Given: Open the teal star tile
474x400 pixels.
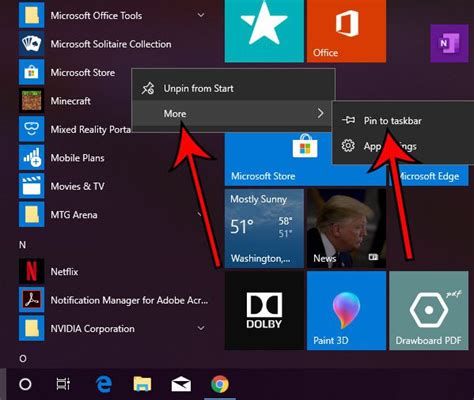Looking at the screenshot, I should 264,31.
